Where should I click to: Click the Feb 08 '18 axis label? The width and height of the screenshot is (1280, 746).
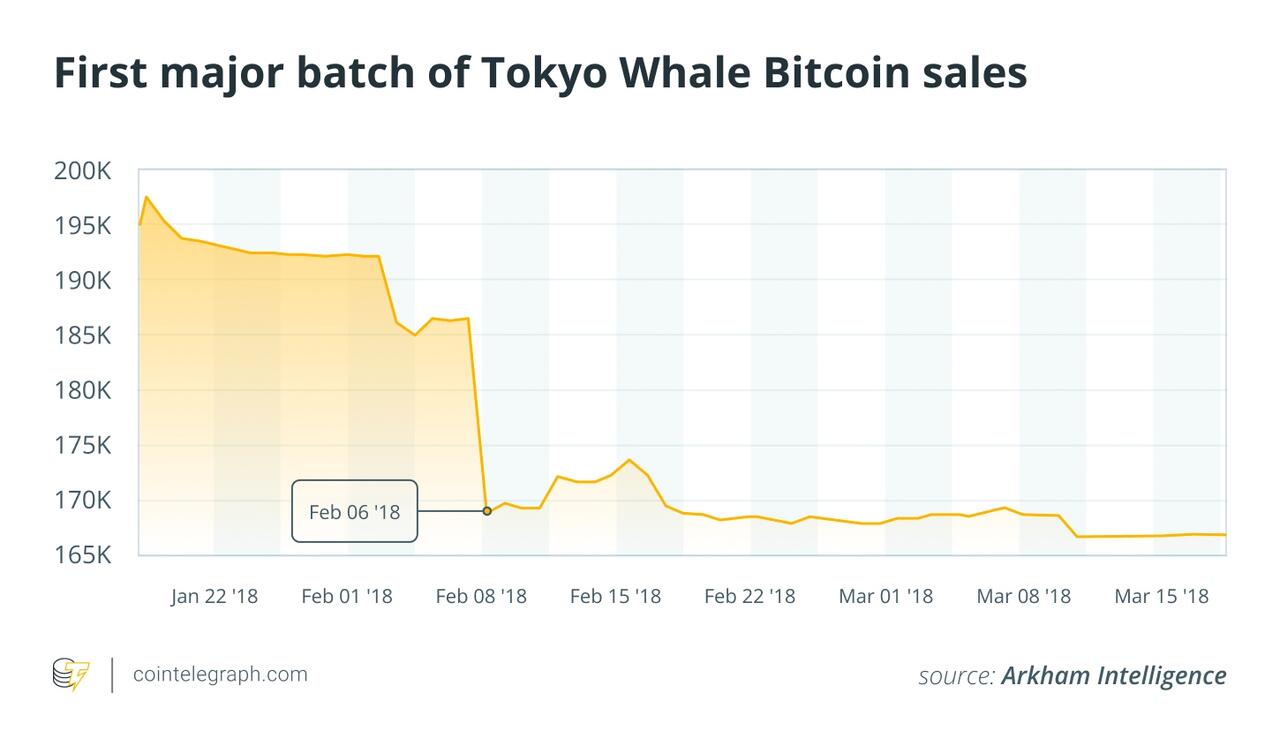(x=481, y=597)
